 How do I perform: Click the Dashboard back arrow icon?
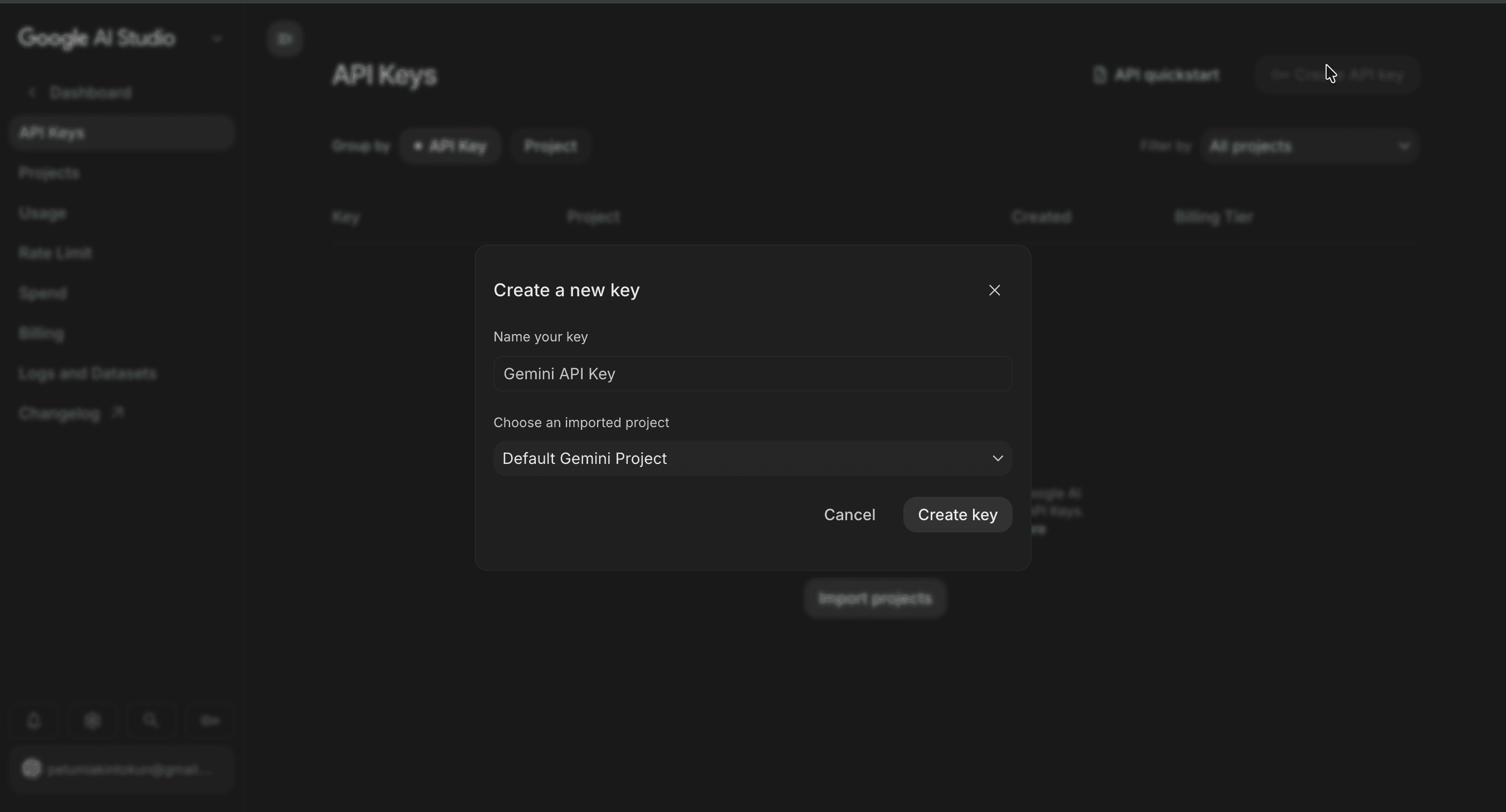point(32,93)
